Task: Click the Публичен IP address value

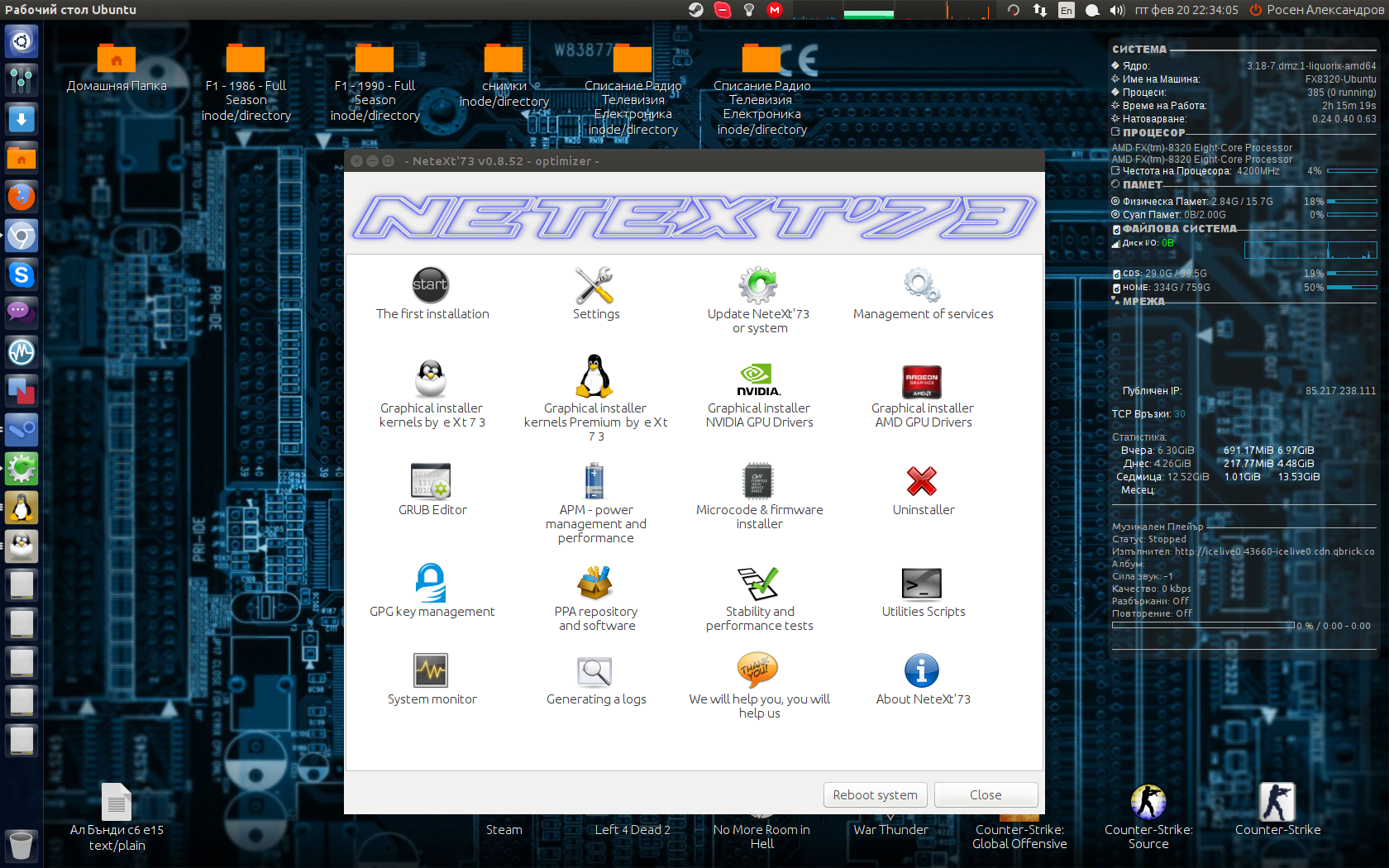Action: click(x=1340, y=391)
